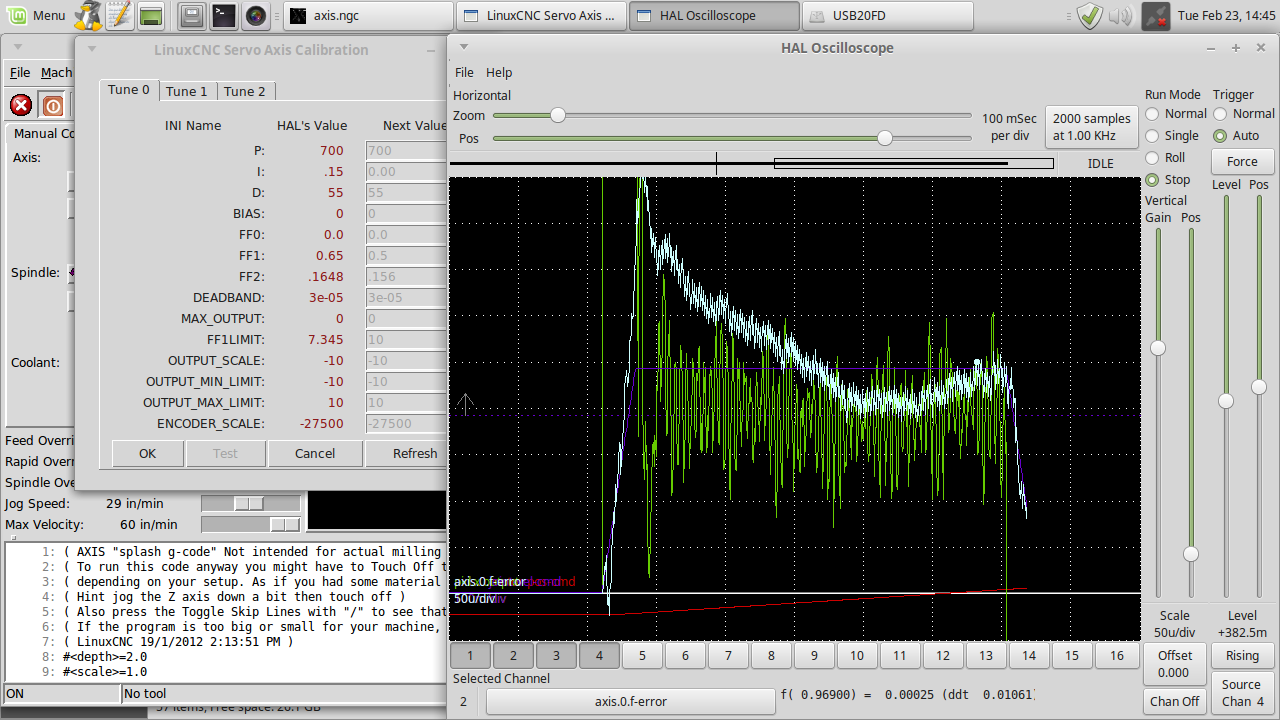Viewport: 1280px width, 720px height.
Task: Select oscilloscope channel 3 button
Action: point(557,656)
